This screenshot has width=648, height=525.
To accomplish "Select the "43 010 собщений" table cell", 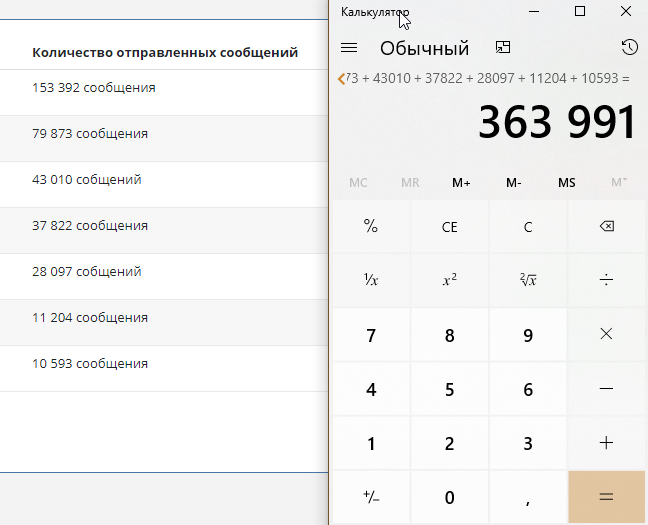I will [164, 184].
